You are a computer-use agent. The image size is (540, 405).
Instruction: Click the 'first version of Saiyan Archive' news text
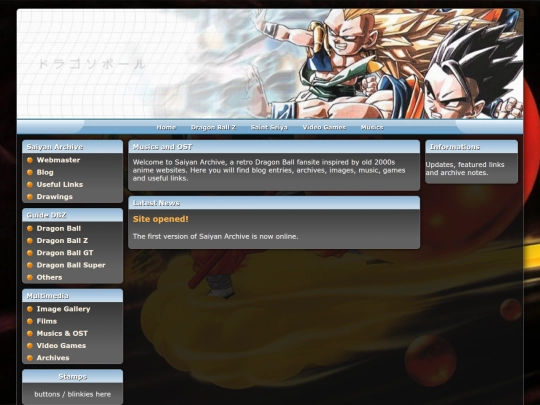click(x=216, y=237)
